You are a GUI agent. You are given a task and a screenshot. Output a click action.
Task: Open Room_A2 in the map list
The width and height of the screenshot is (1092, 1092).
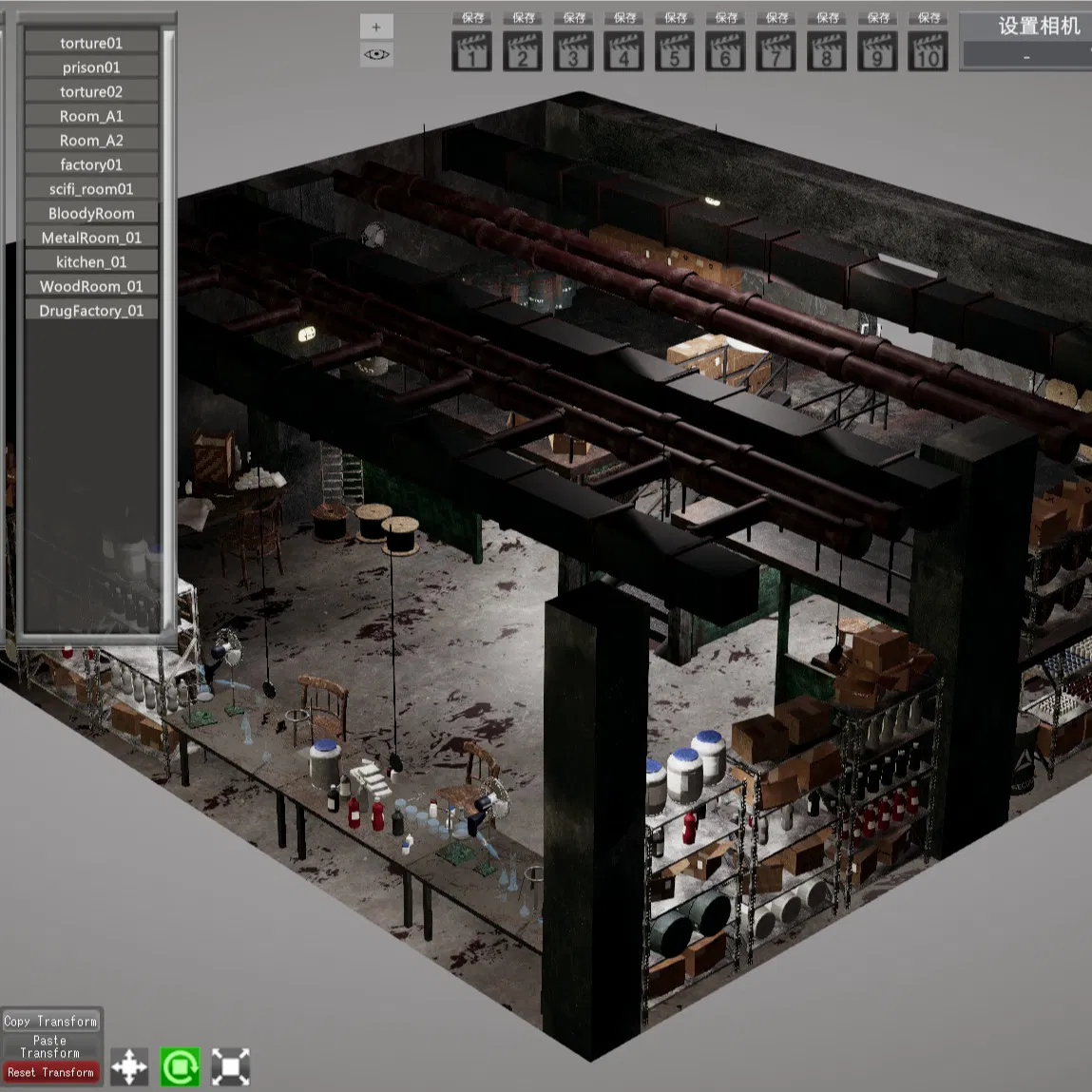click(x=91, y=140)
